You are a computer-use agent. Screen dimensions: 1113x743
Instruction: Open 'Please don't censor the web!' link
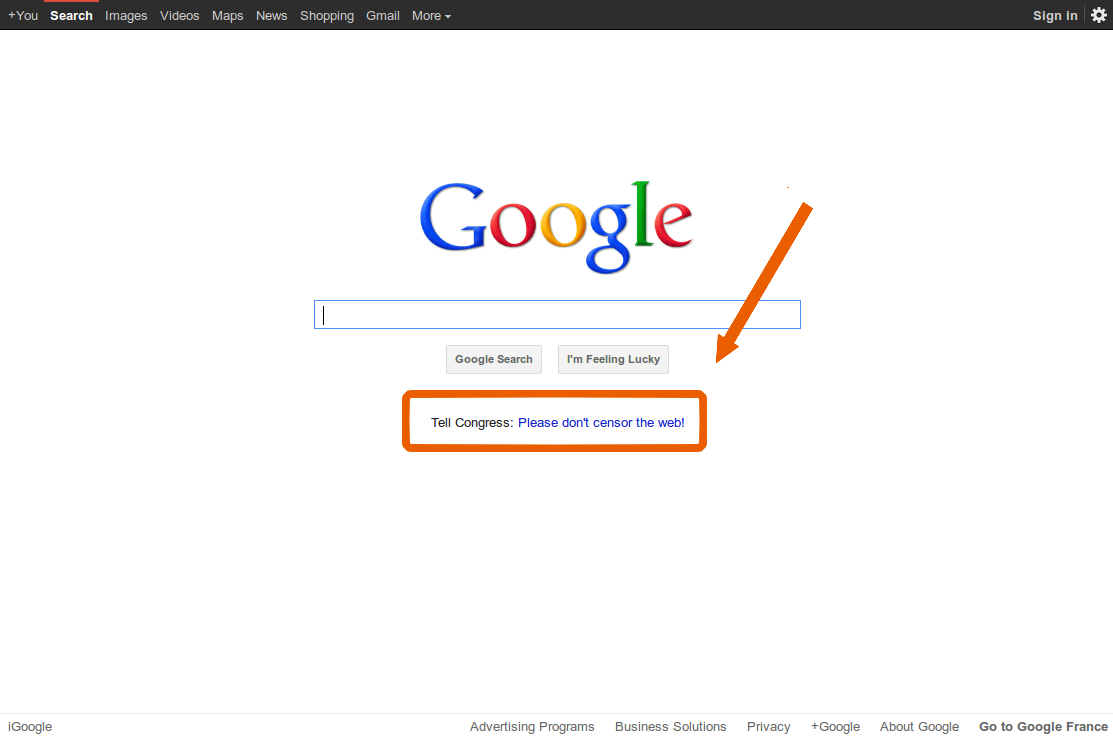601,423
